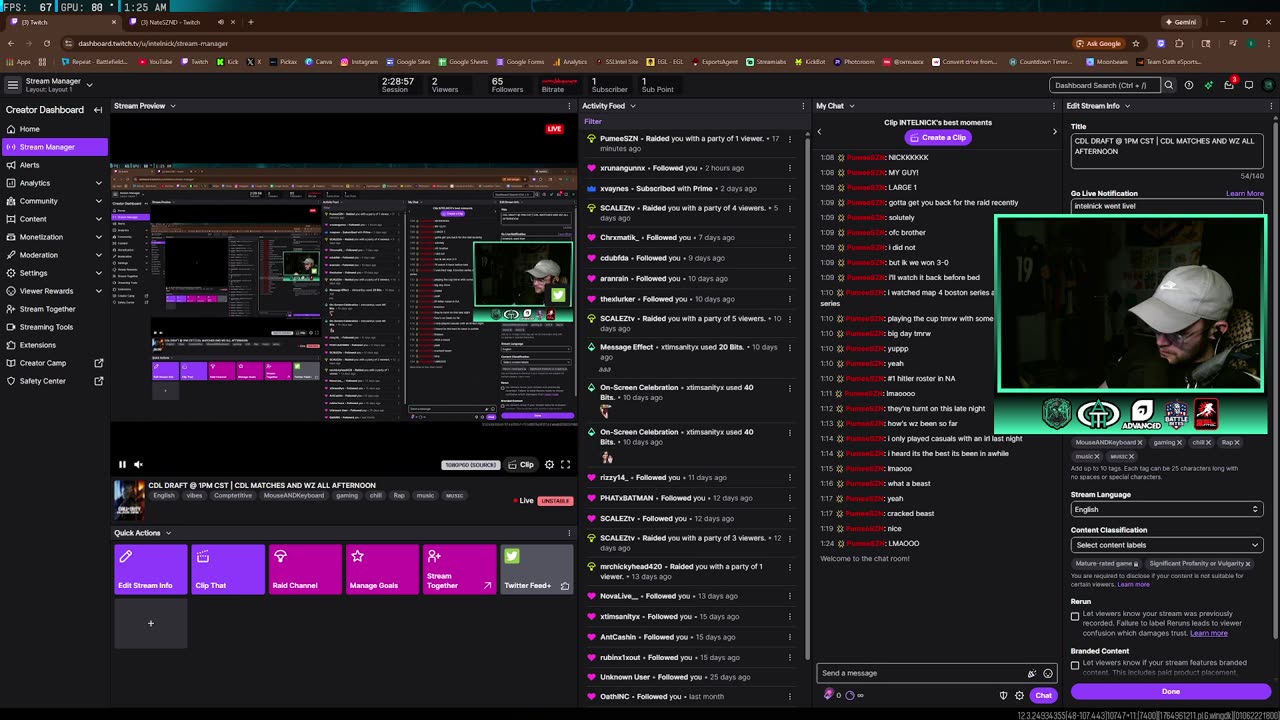Click the Clip That quick action

(228, 569)
